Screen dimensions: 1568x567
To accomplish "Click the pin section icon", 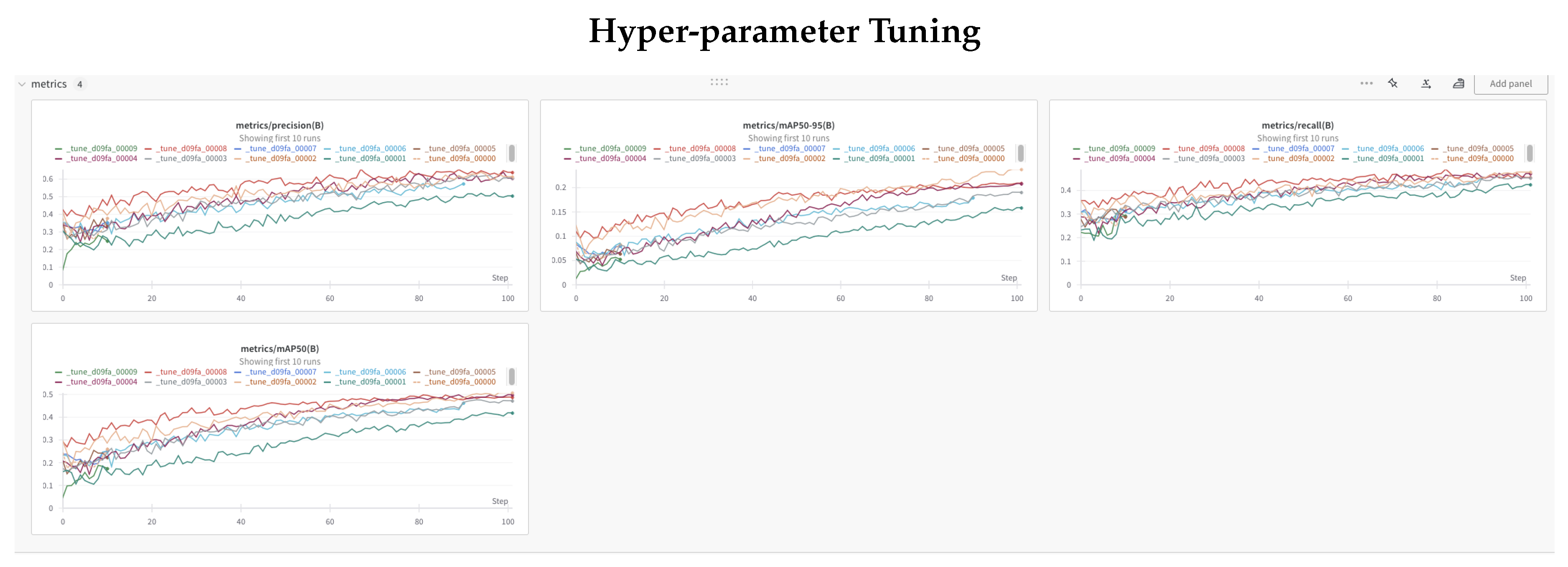I will pos(1393,84).
